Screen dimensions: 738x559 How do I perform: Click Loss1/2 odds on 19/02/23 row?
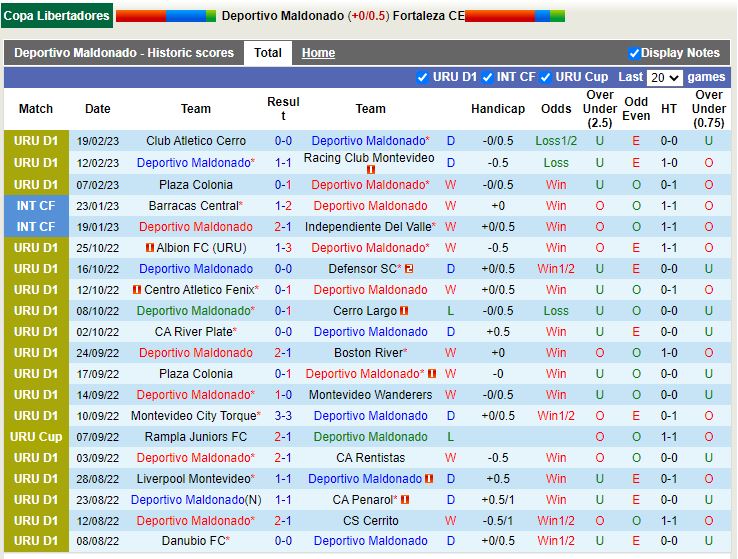[x=556, y=141]
